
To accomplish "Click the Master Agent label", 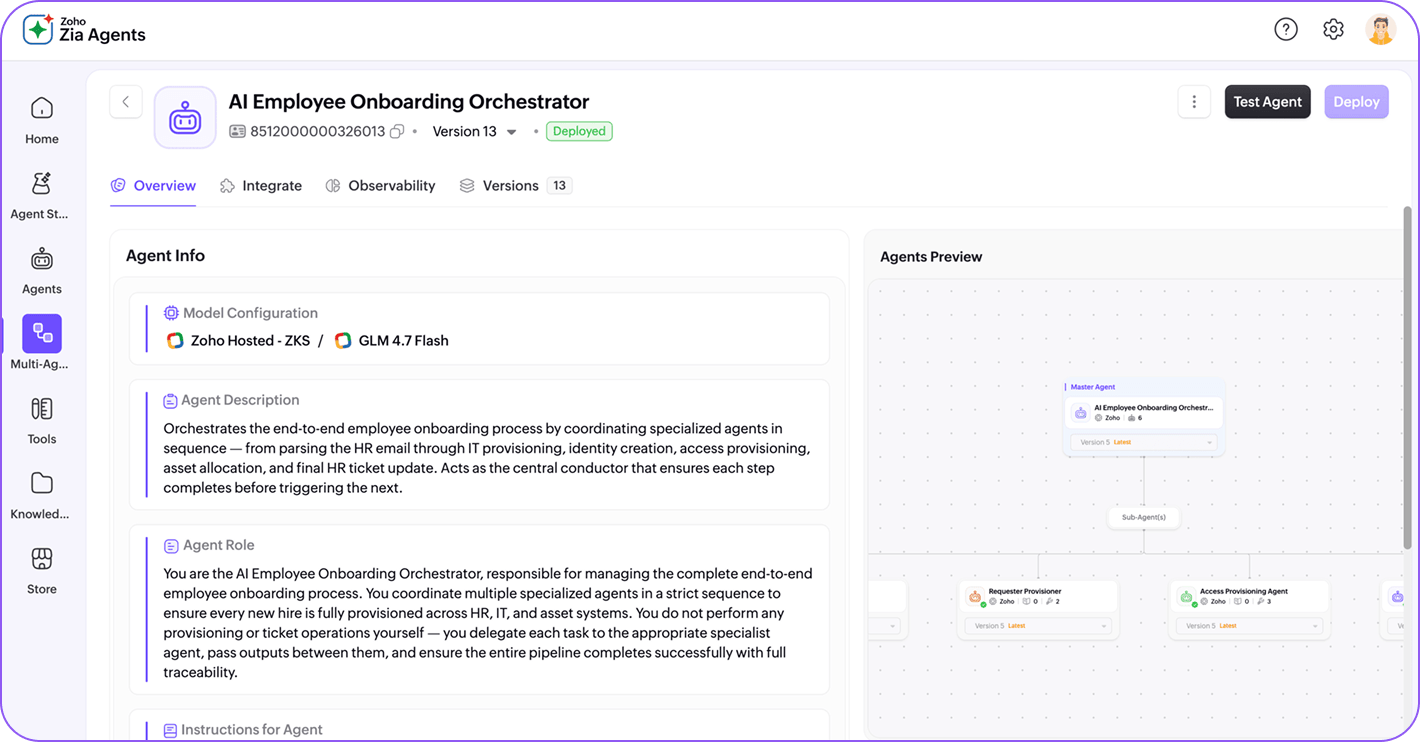I will click(1093, 387).
